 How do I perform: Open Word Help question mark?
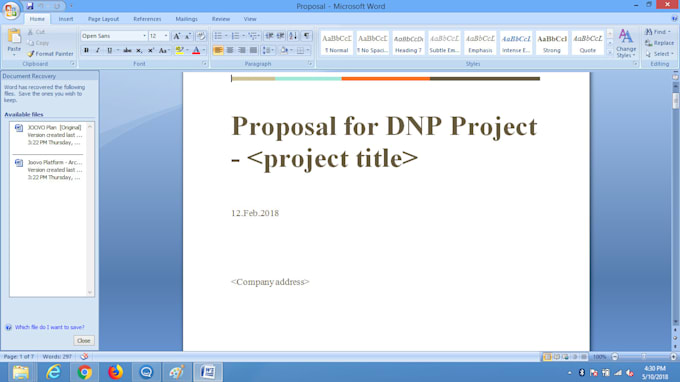pos(674,19)
